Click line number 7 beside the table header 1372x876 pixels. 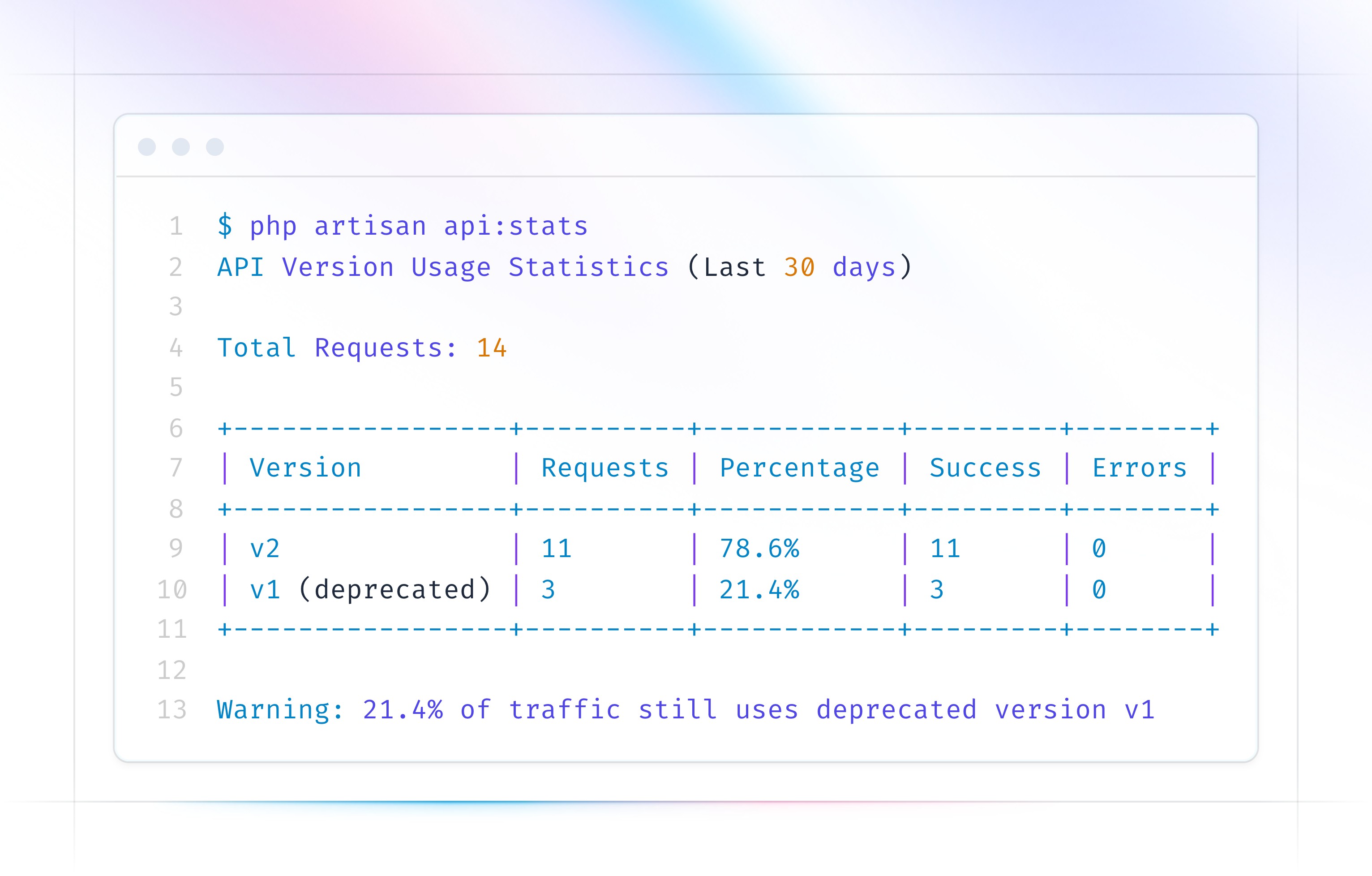click(x=176, y=468)
